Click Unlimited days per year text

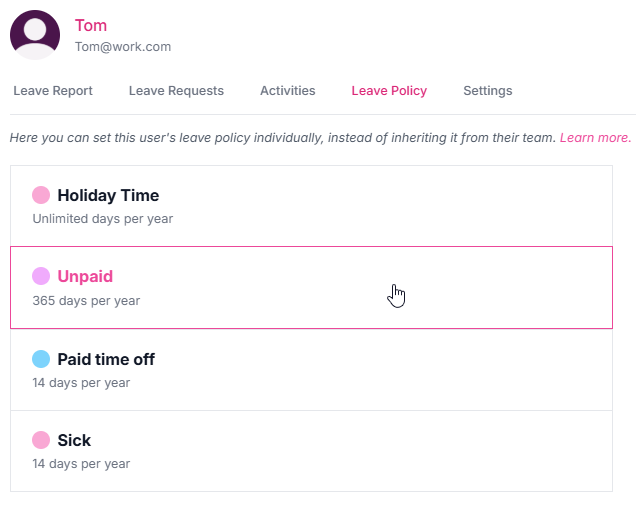point(103,219)
